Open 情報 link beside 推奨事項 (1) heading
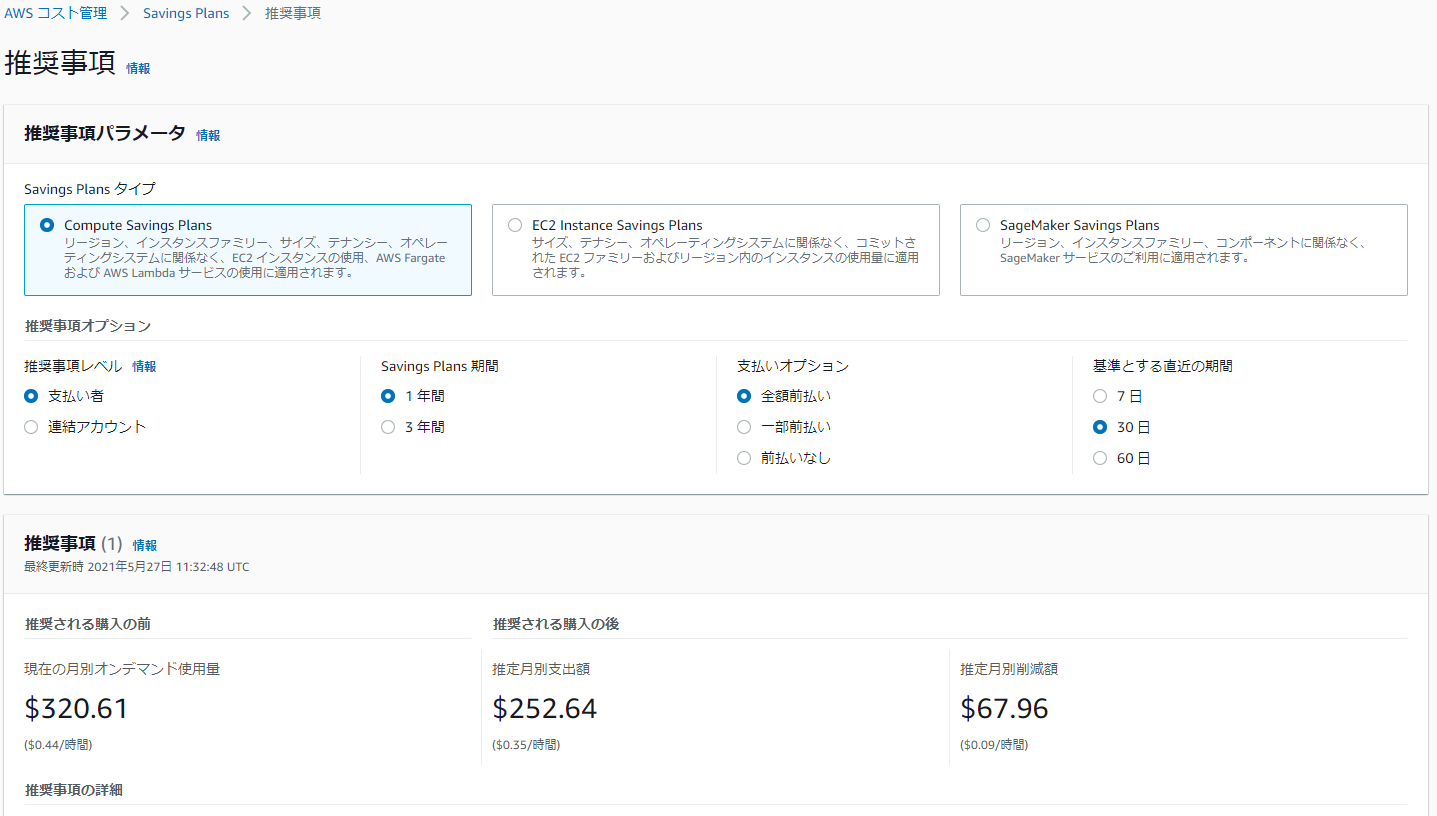Image resolution: width=1437 pixels, height=816 pixels. point(145,545)
